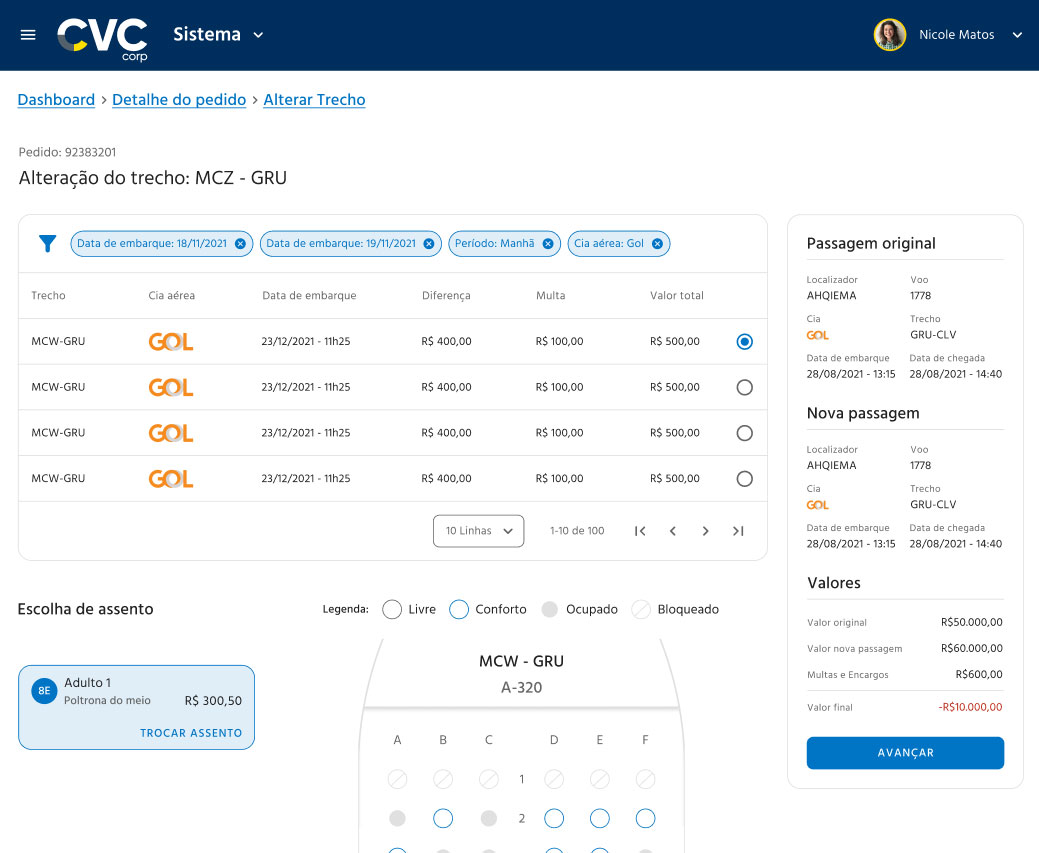Open the 'Sistema' menu dropdown
Viewport: 1039px width, 853px height.
[x=218, y=34]
